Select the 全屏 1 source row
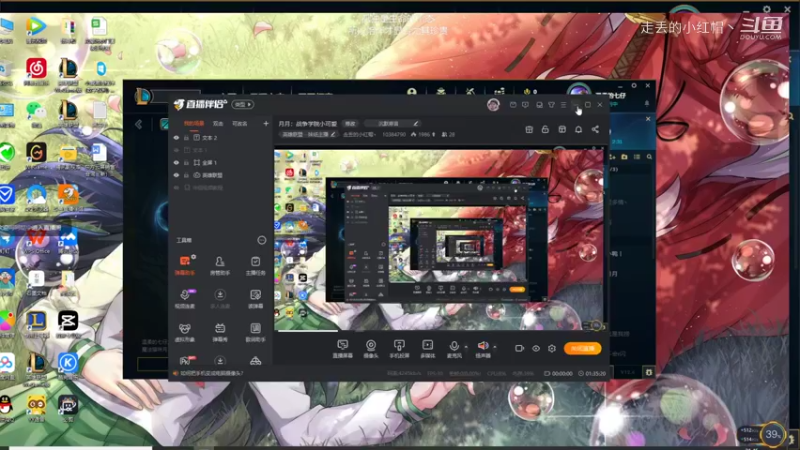 tap(221, 162)
